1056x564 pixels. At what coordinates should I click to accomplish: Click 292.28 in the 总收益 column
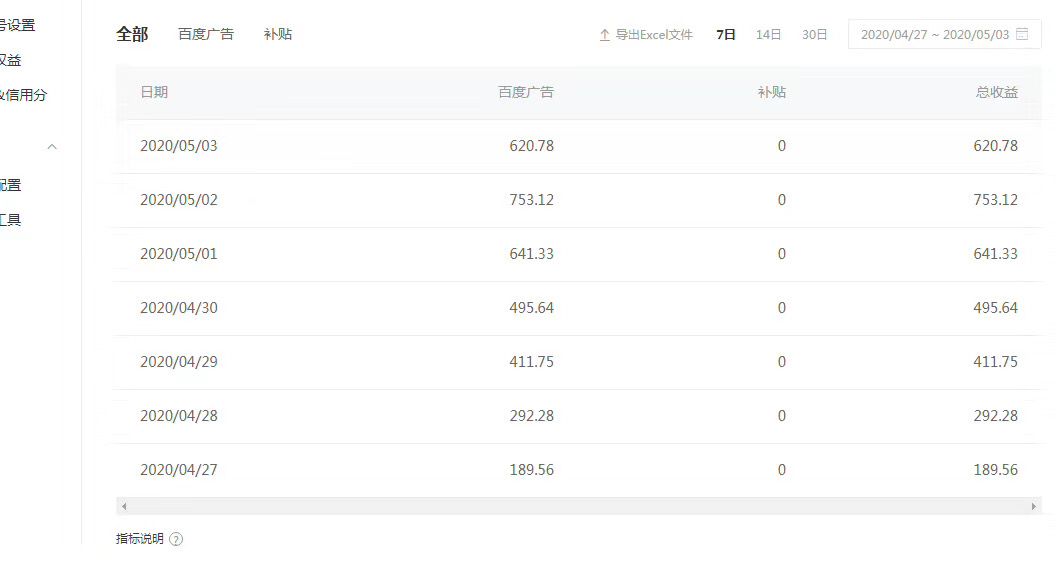pyautogui.click(x=995, y=416)
